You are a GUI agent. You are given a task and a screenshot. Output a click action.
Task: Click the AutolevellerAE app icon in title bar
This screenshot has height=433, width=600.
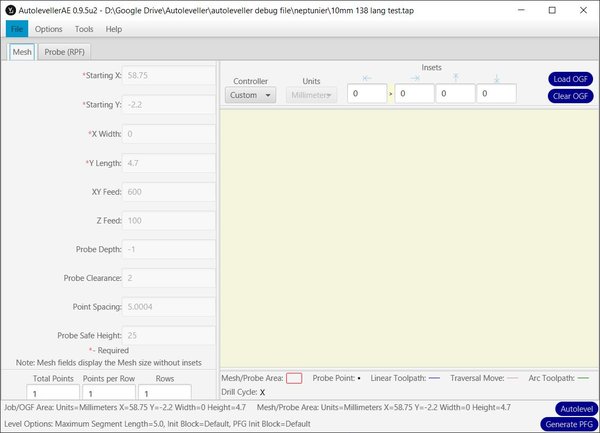tap(10, 9)
